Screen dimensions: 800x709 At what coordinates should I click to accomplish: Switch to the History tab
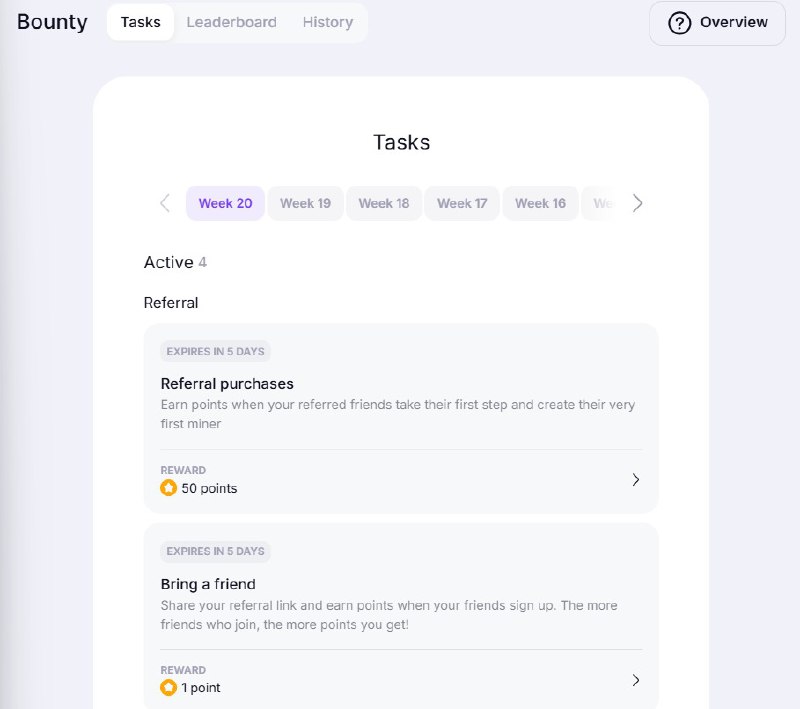pos(328,22)
